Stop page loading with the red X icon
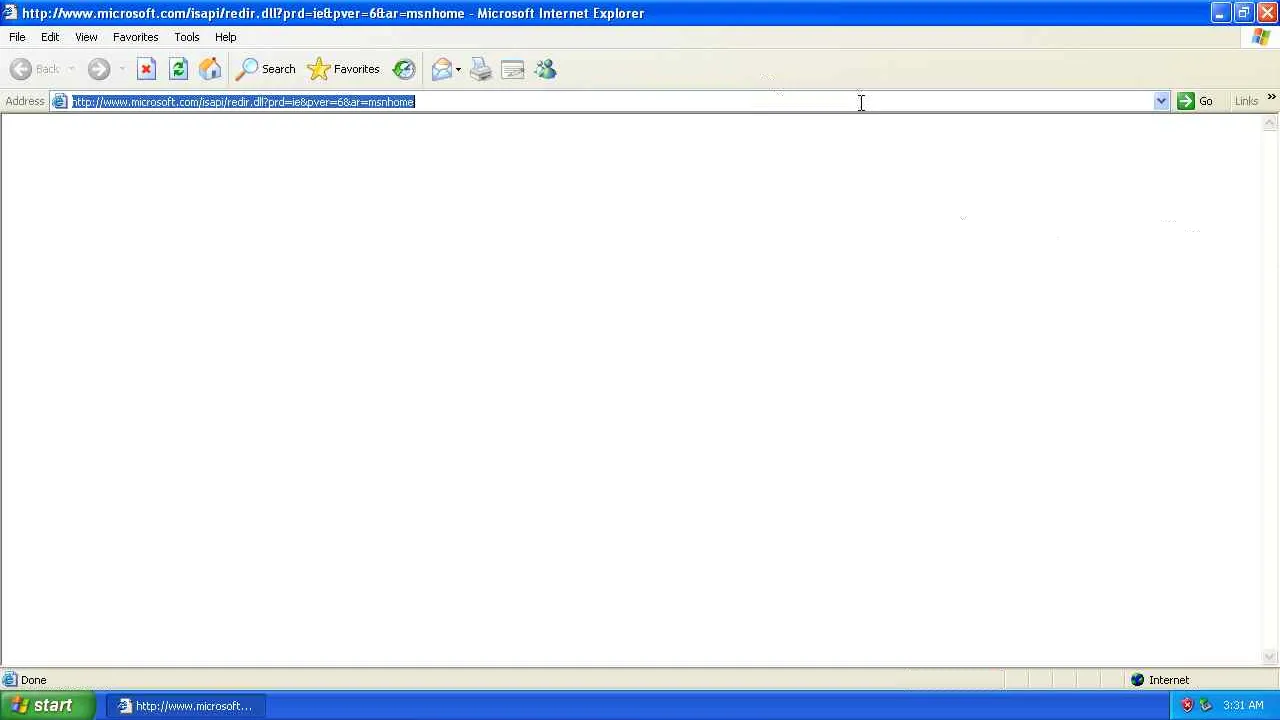Image resolution: width=1280 pixels, height=720 pixels. pos(146,69)
